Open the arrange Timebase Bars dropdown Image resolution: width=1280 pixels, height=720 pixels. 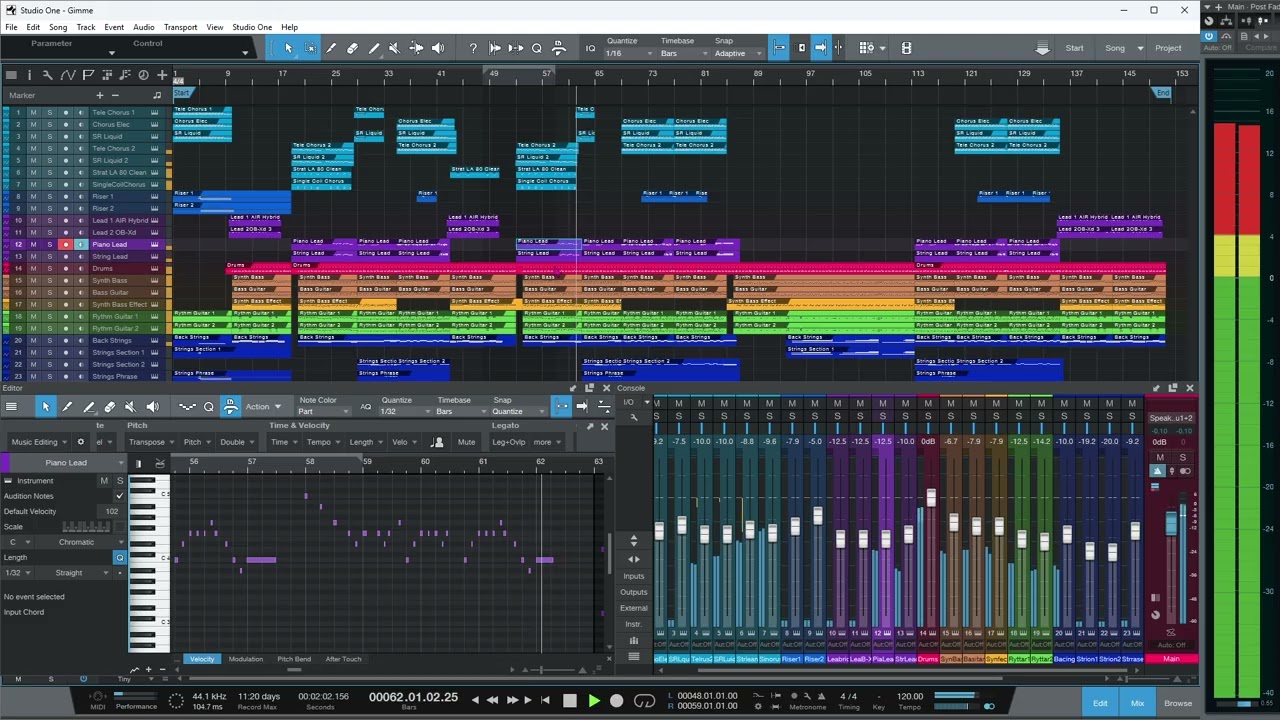pos(684,53)
